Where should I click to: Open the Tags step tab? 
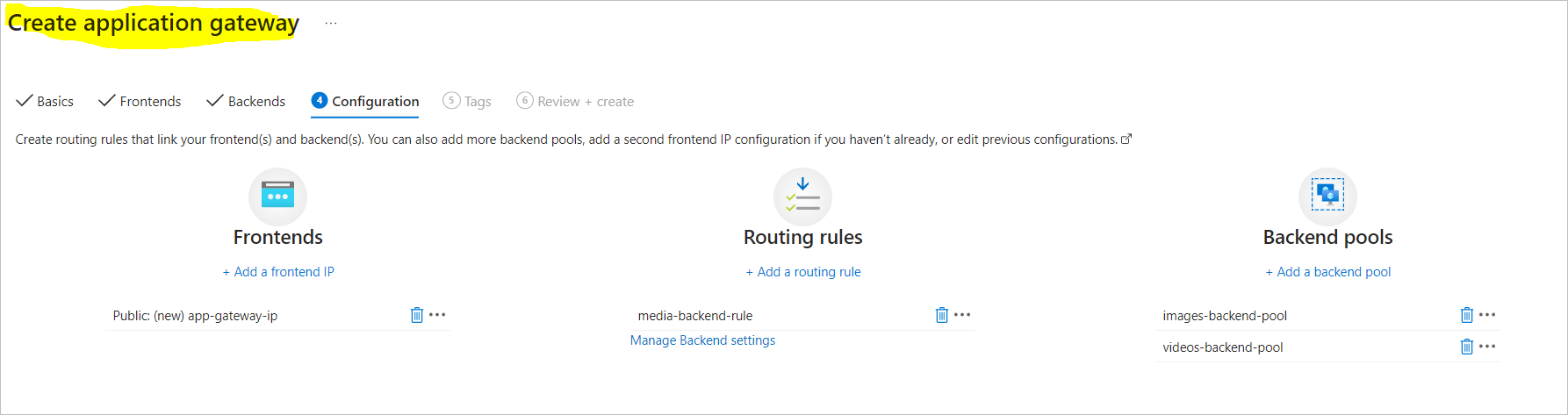click(467, 101)
